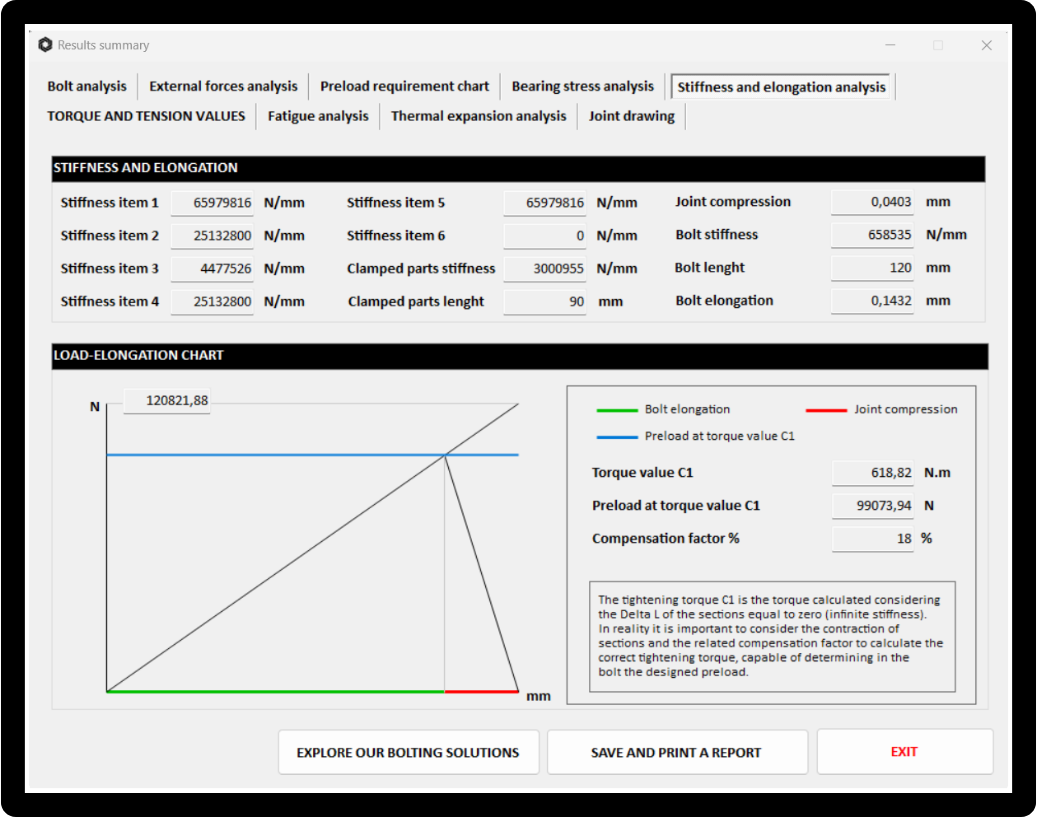Click the blue Preload legend line
1037x817 pixels.
point(617,437)
